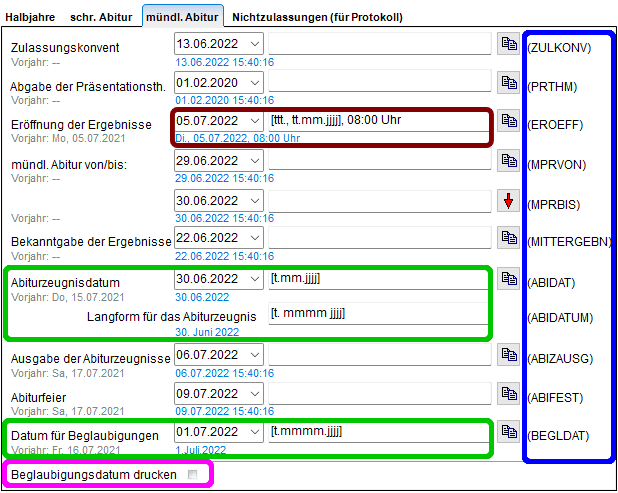
Task: Click copy icon for ABIZAUSG row
Action: click(508, 355)
